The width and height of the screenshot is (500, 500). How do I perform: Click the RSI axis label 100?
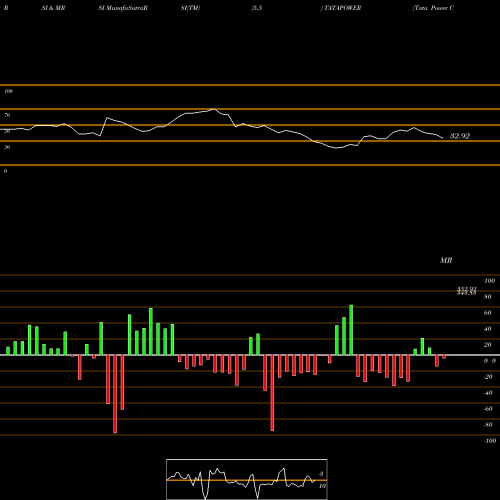[x=8, y=91]
